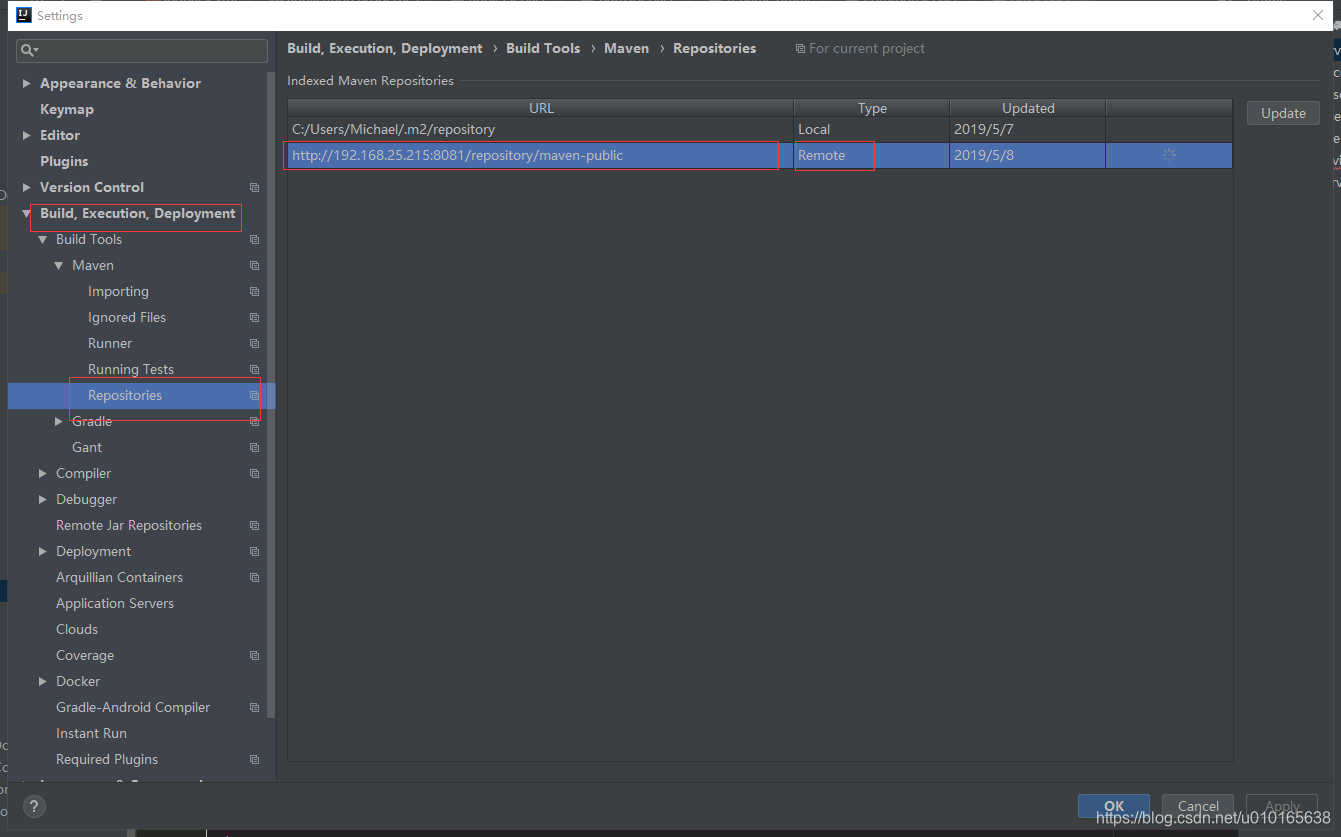Click the Update button for repositories

[1283, 113]
